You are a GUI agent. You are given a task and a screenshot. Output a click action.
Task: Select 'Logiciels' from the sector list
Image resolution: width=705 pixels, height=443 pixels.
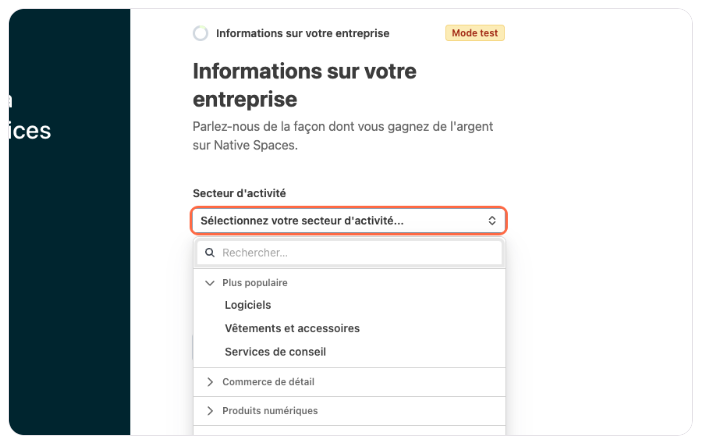tap(248, 305)
